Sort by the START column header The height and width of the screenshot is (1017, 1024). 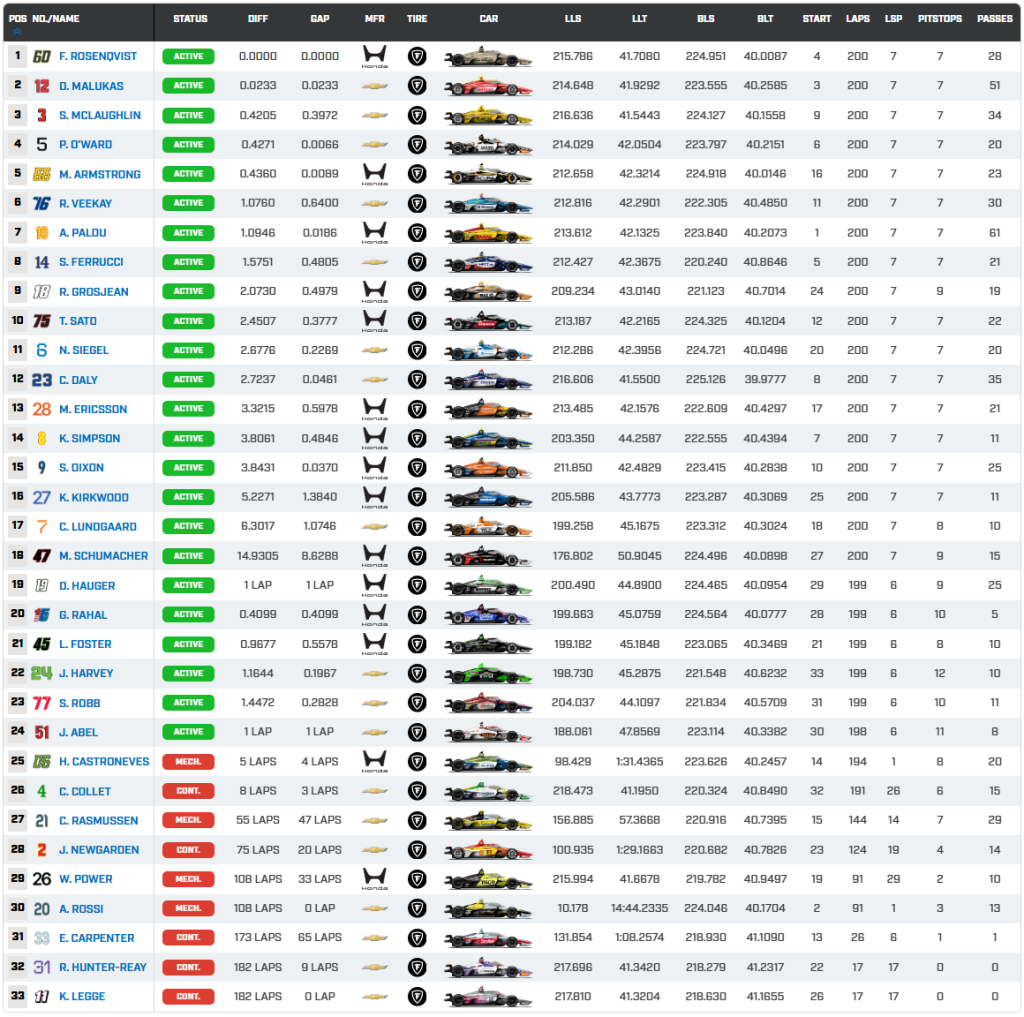[817, 19]
